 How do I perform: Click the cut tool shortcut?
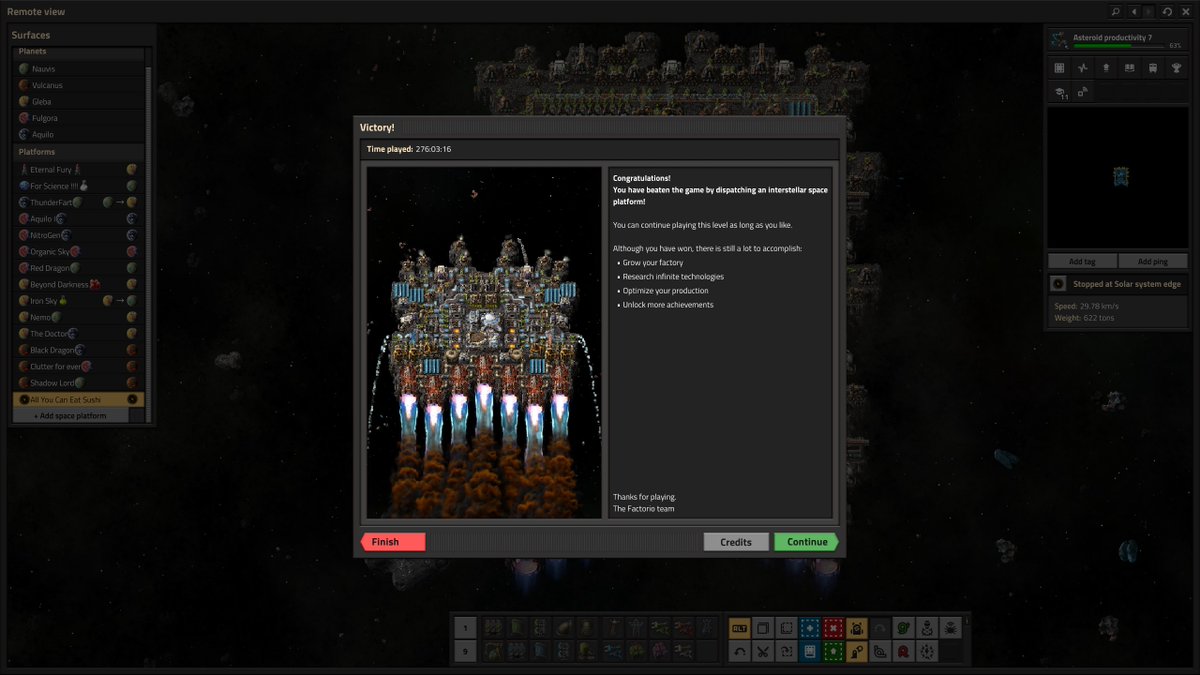[762, 651]
